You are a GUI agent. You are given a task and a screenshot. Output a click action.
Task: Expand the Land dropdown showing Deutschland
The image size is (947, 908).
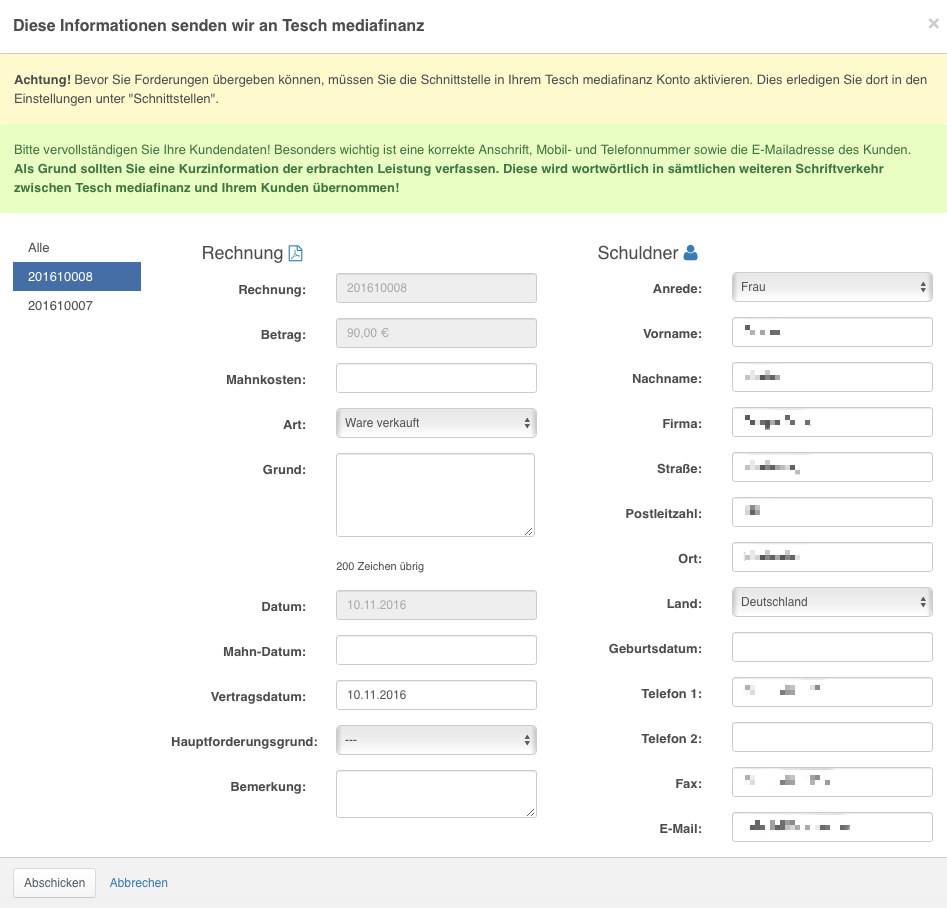coord(832,602)
